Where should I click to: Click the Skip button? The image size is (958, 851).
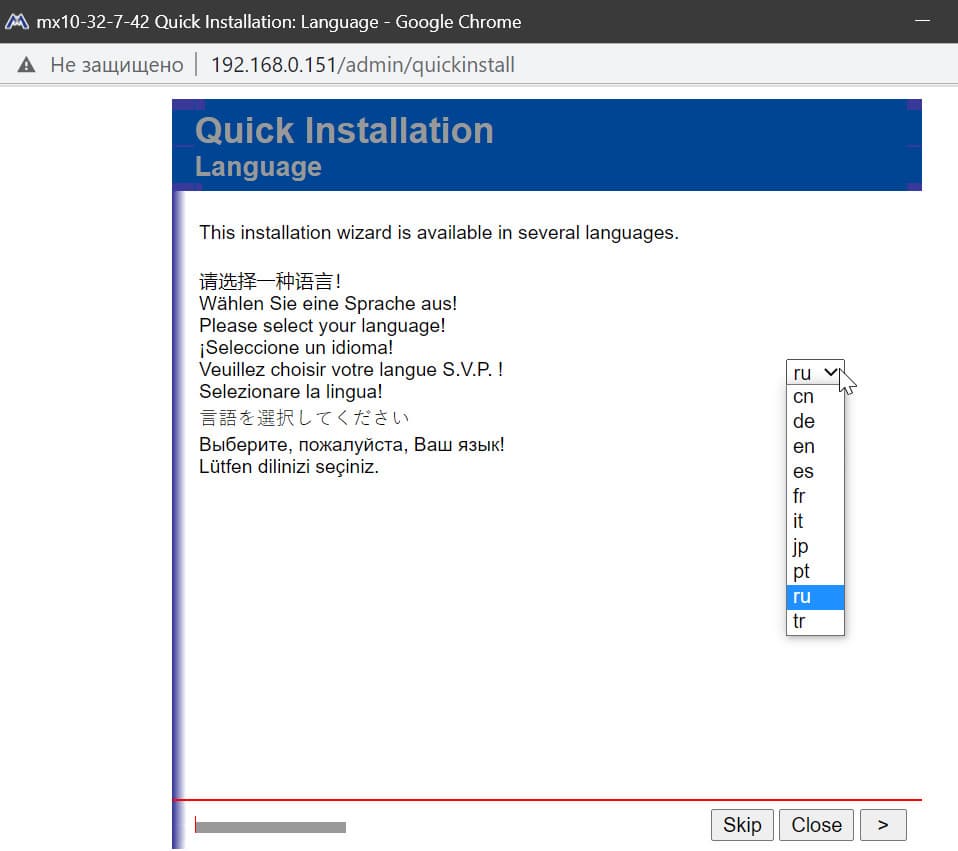(742, 825)
